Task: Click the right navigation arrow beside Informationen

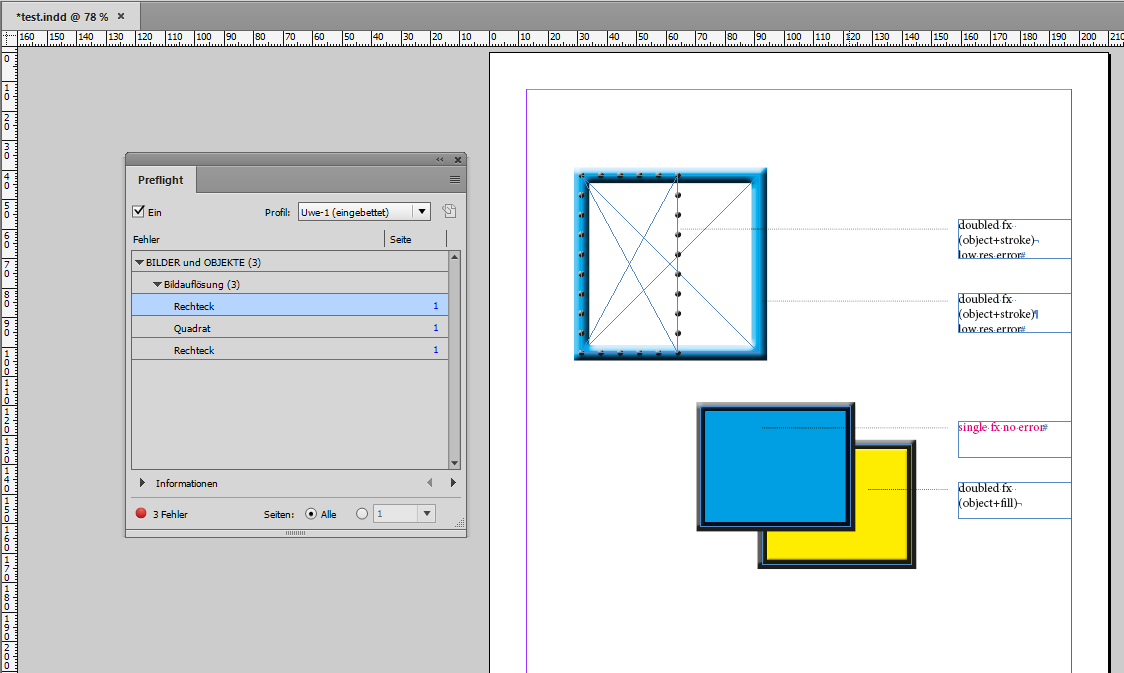Action: tap(453, 482)
